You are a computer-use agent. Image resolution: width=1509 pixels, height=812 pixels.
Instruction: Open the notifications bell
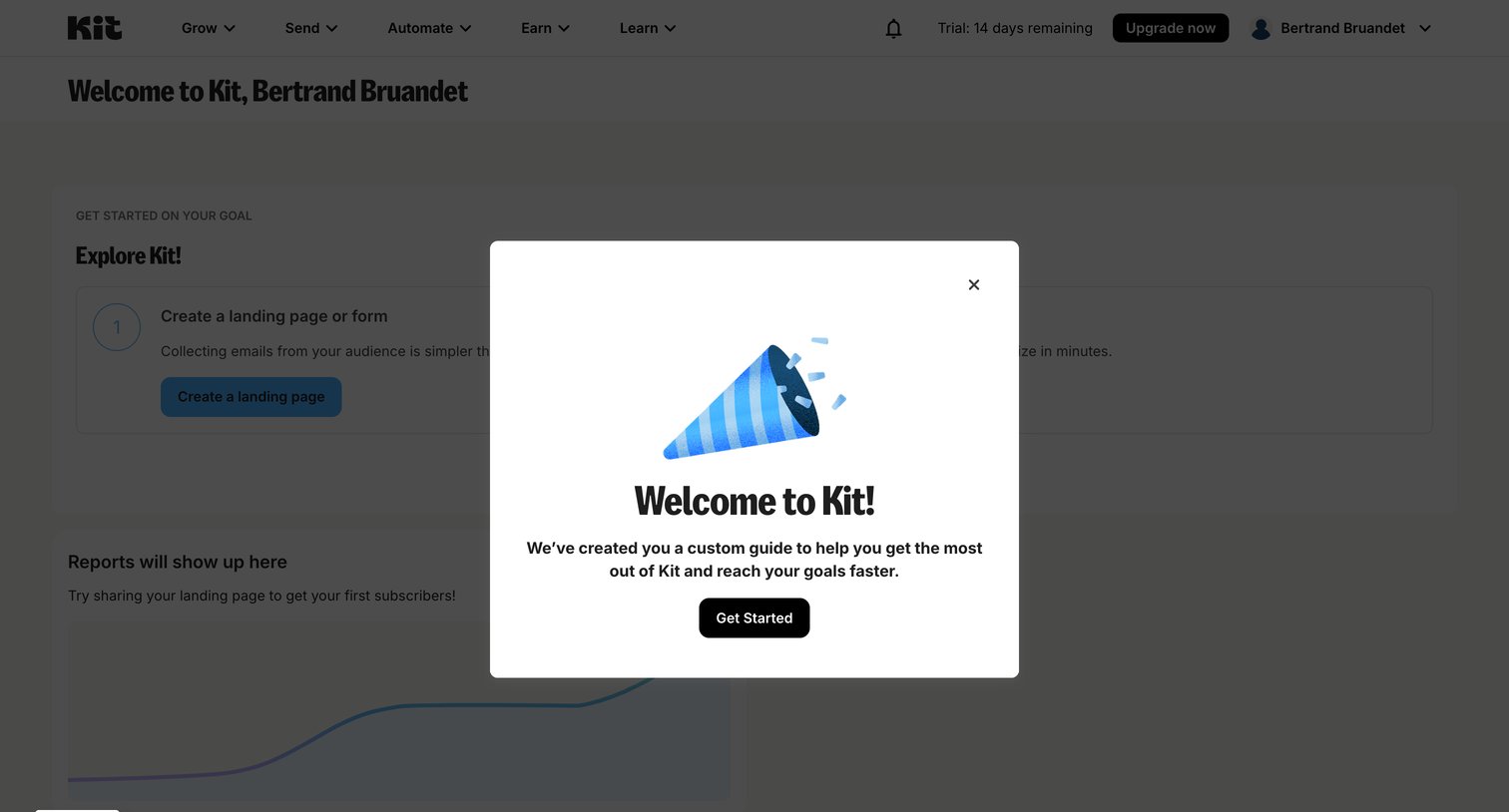tap(893, 28)
